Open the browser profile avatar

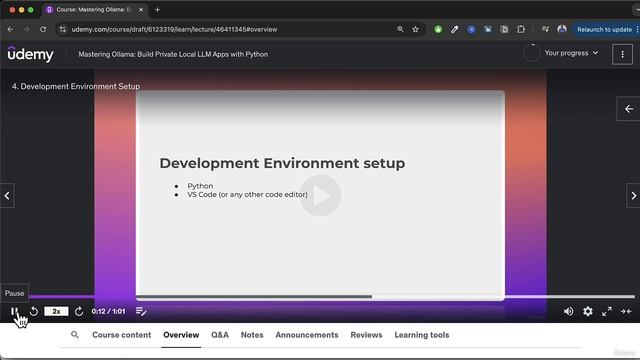pyautogui.click(x=562, y=29)
